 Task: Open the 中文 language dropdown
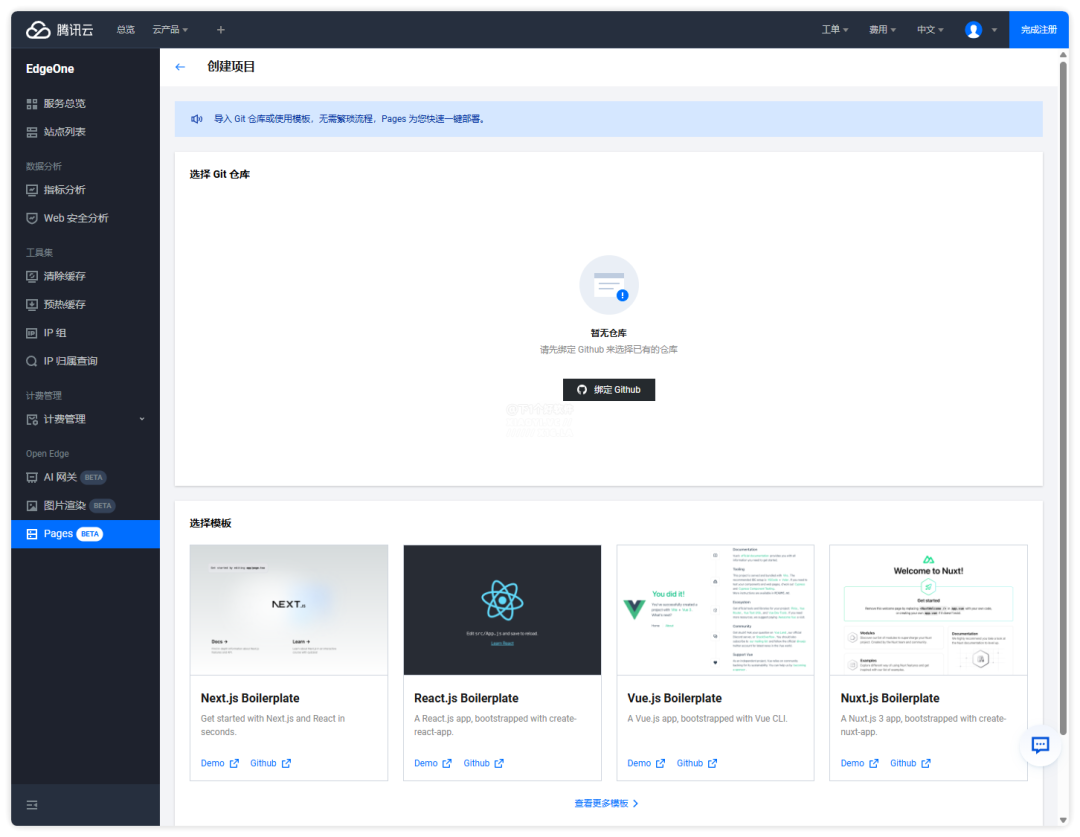(930, 30)
